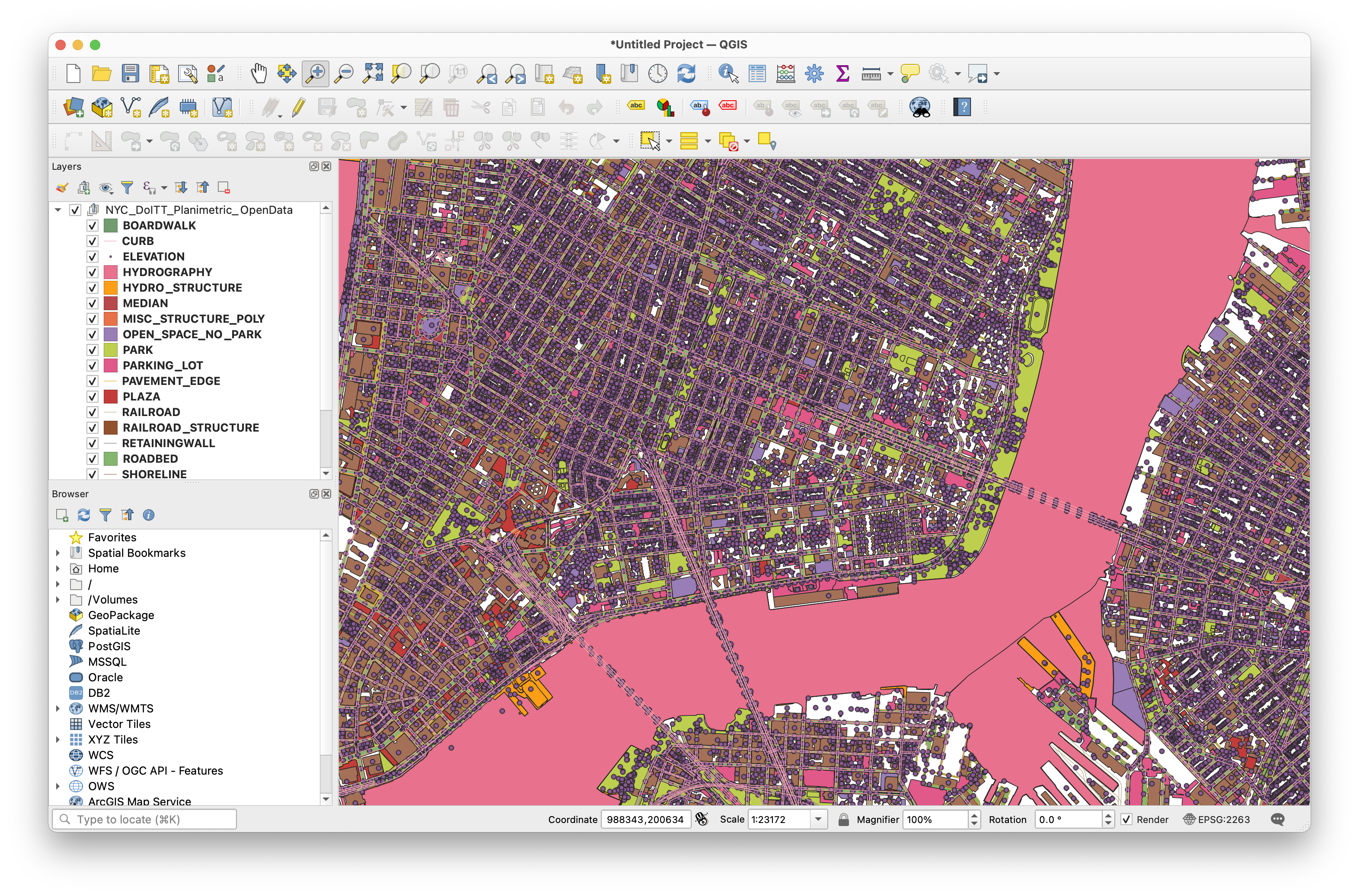Select the Pan Map hand tool
The height and width of the screenshot is (896, 1359).
258,74
